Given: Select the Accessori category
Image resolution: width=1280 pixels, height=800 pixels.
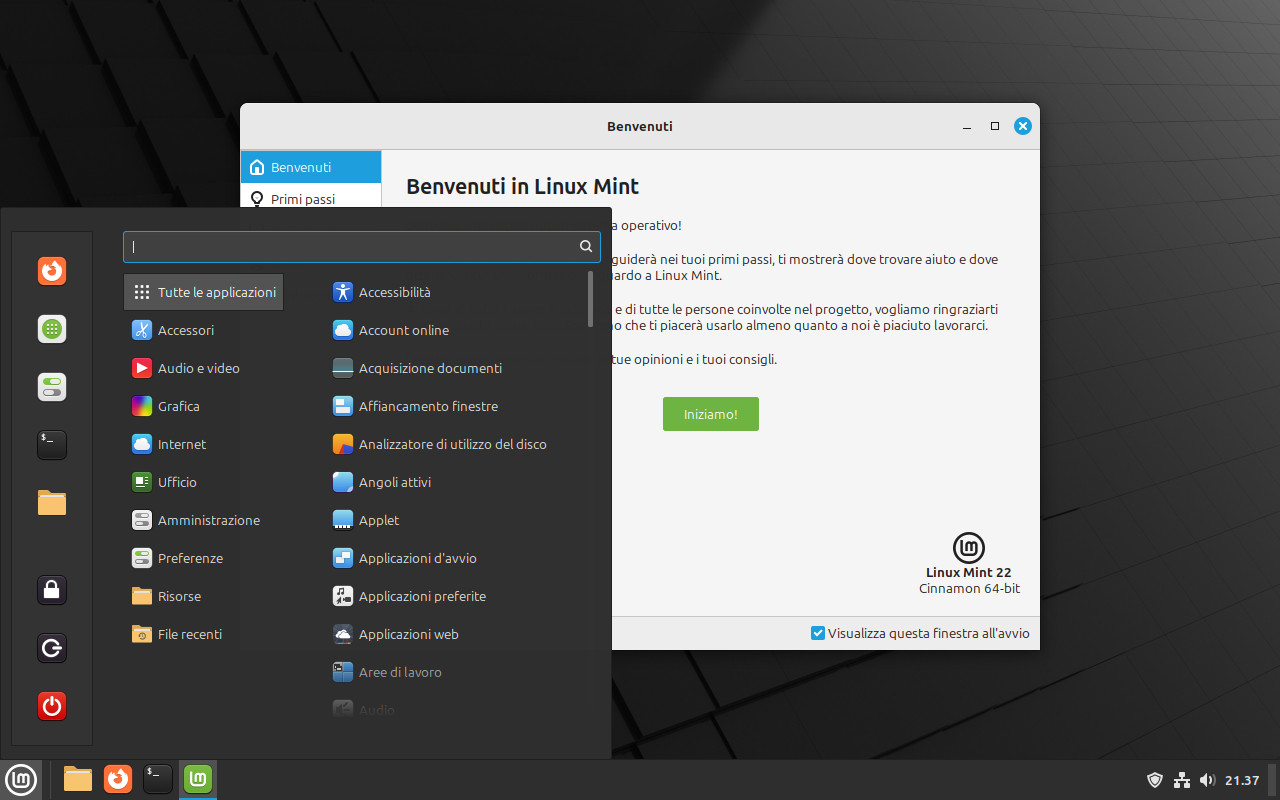Looking at the screenshot, I should [186, 330].
